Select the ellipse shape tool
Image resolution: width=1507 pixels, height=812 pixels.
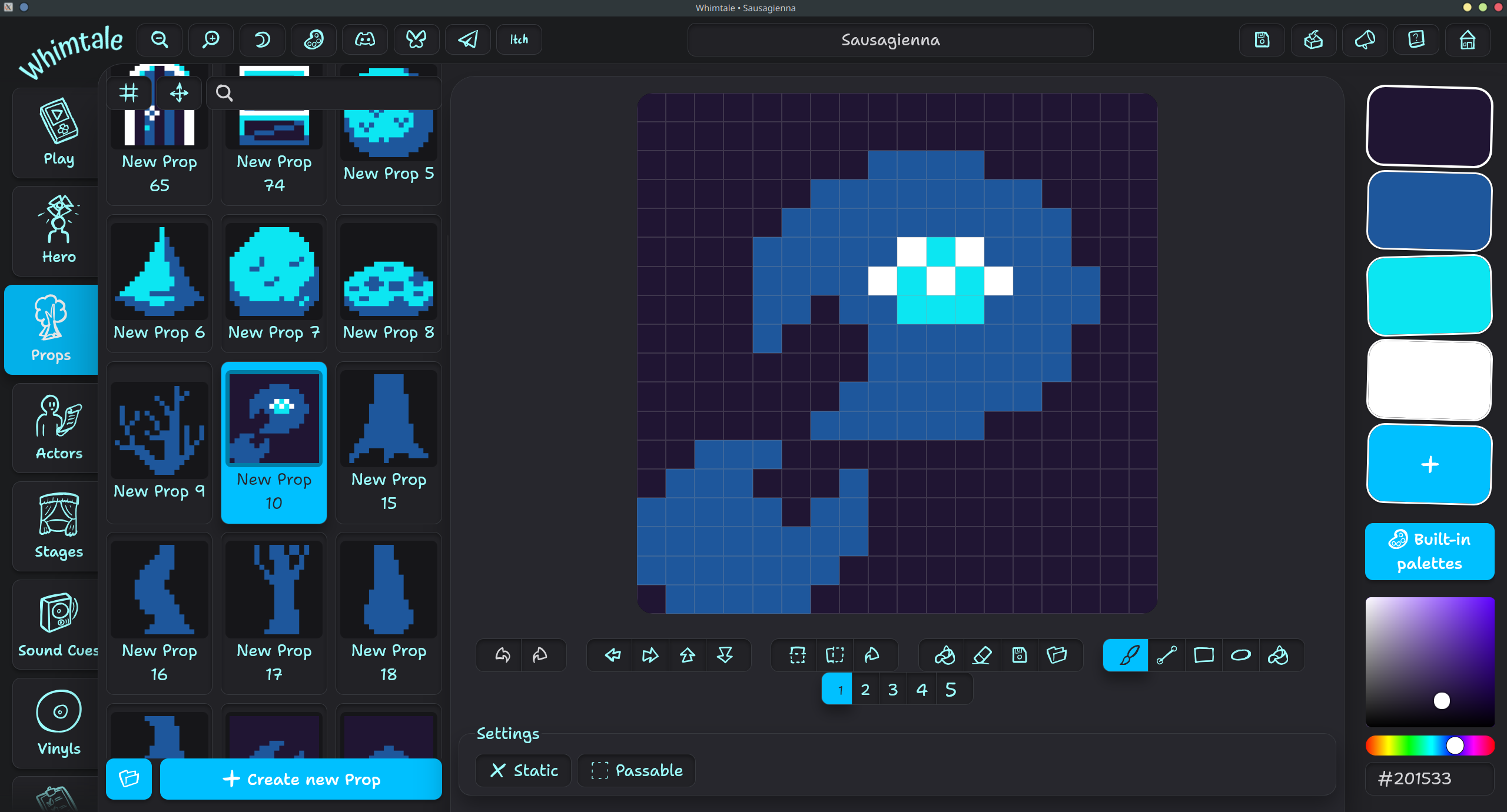tap(1240, 655)
